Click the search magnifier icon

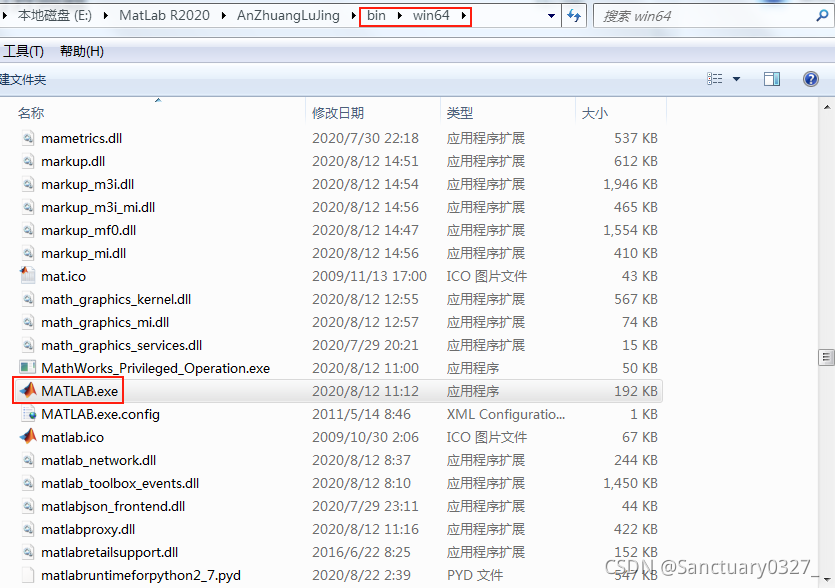822,16
